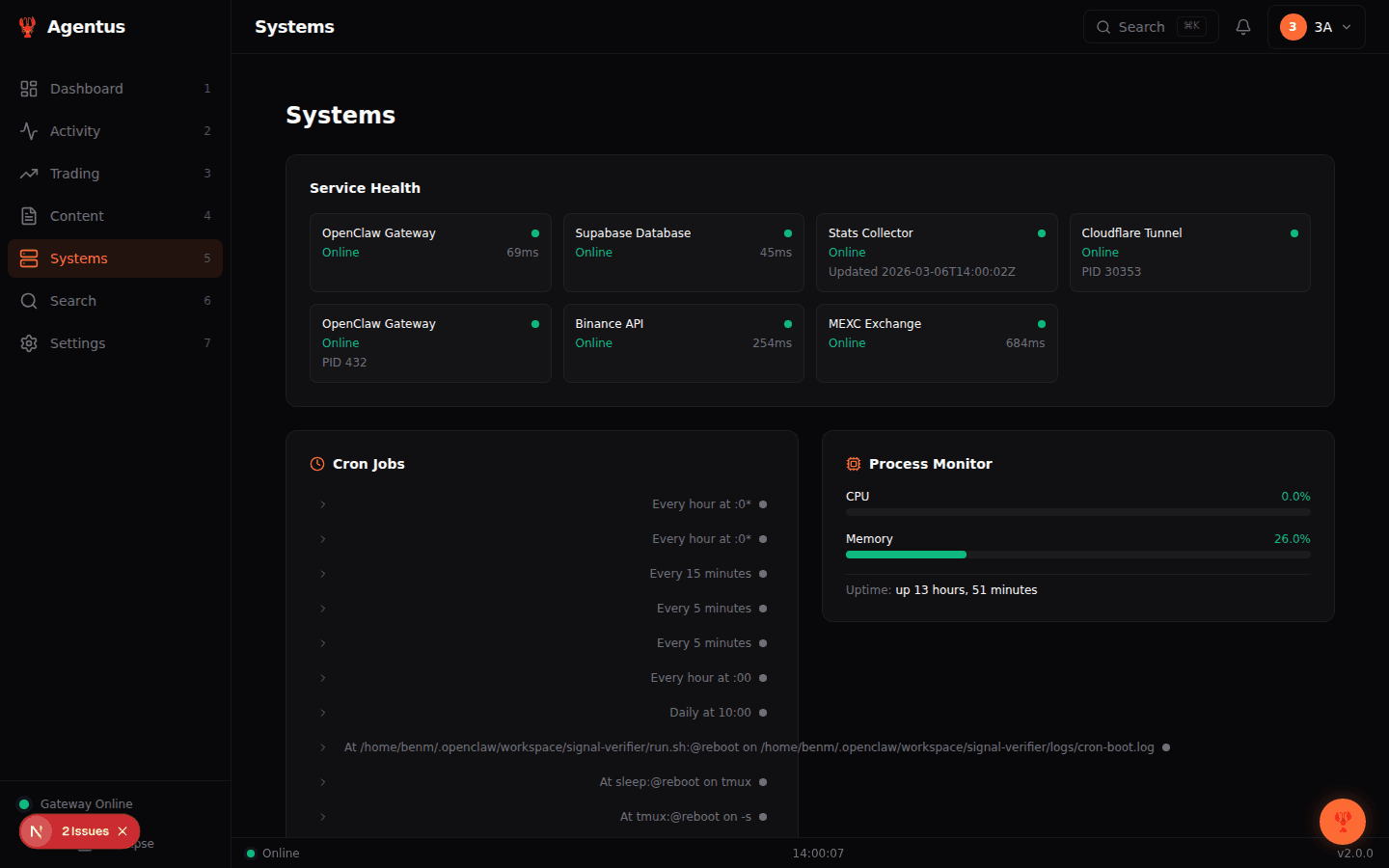Open the 3A profile dropdown

pos(1316,26)
